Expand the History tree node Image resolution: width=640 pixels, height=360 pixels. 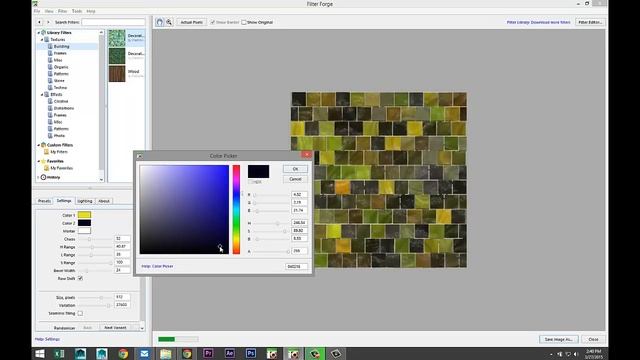[39, 177]
